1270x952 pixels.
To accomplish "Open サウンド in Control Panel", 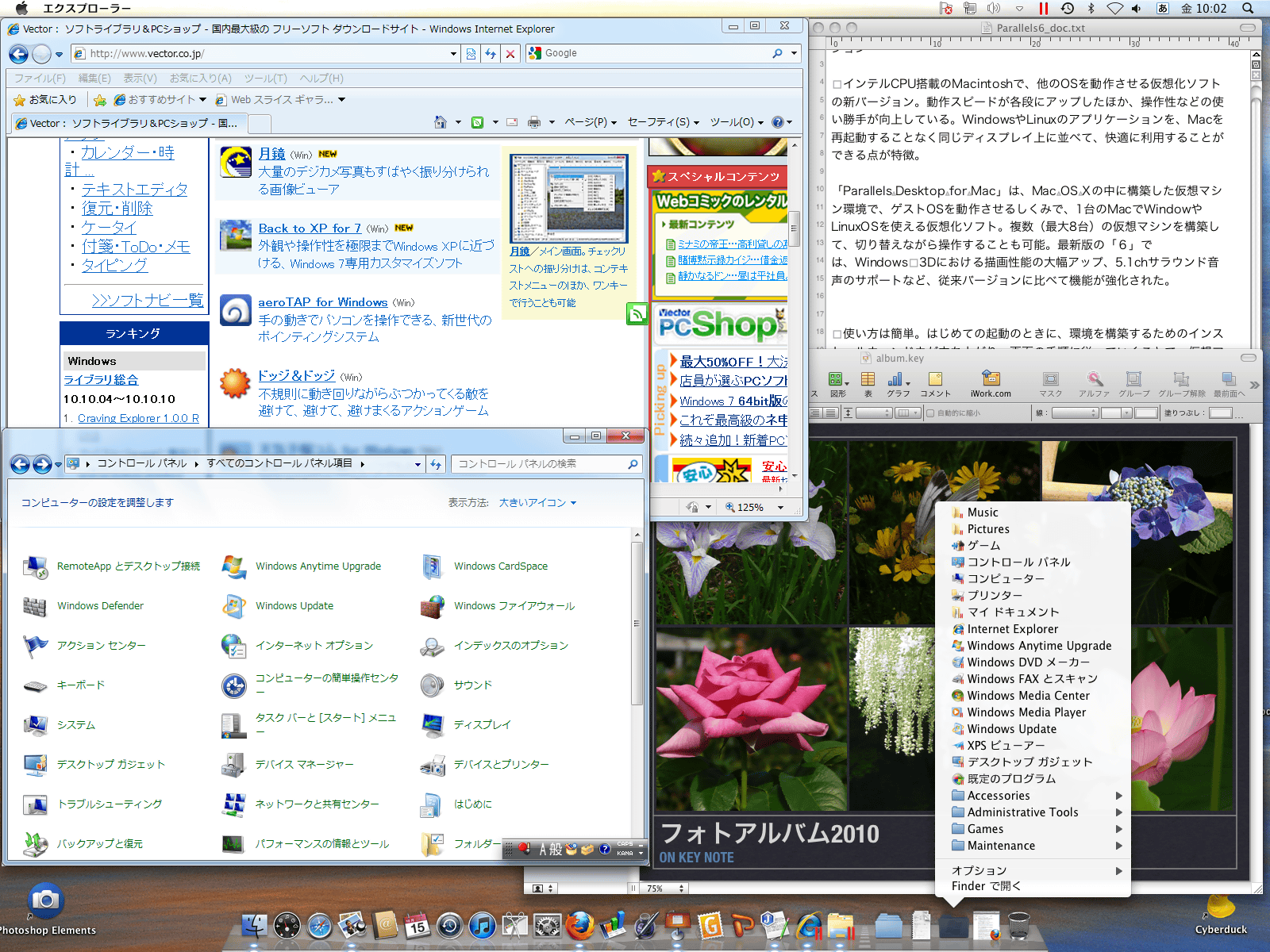I will pos(456,685).
